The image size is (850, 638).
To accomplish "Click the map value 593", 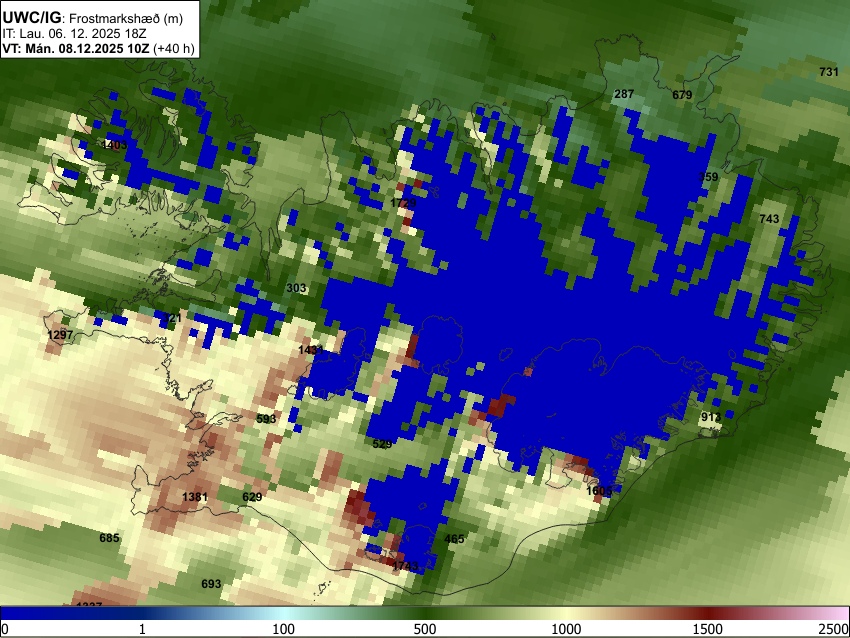I will pos(266,418).
